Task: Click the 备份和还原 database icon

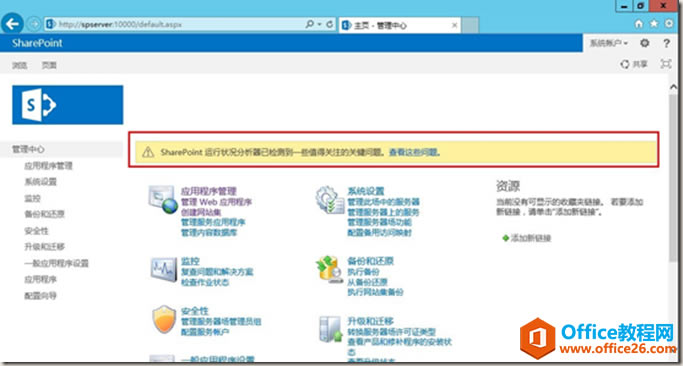Action: [330, 270]
